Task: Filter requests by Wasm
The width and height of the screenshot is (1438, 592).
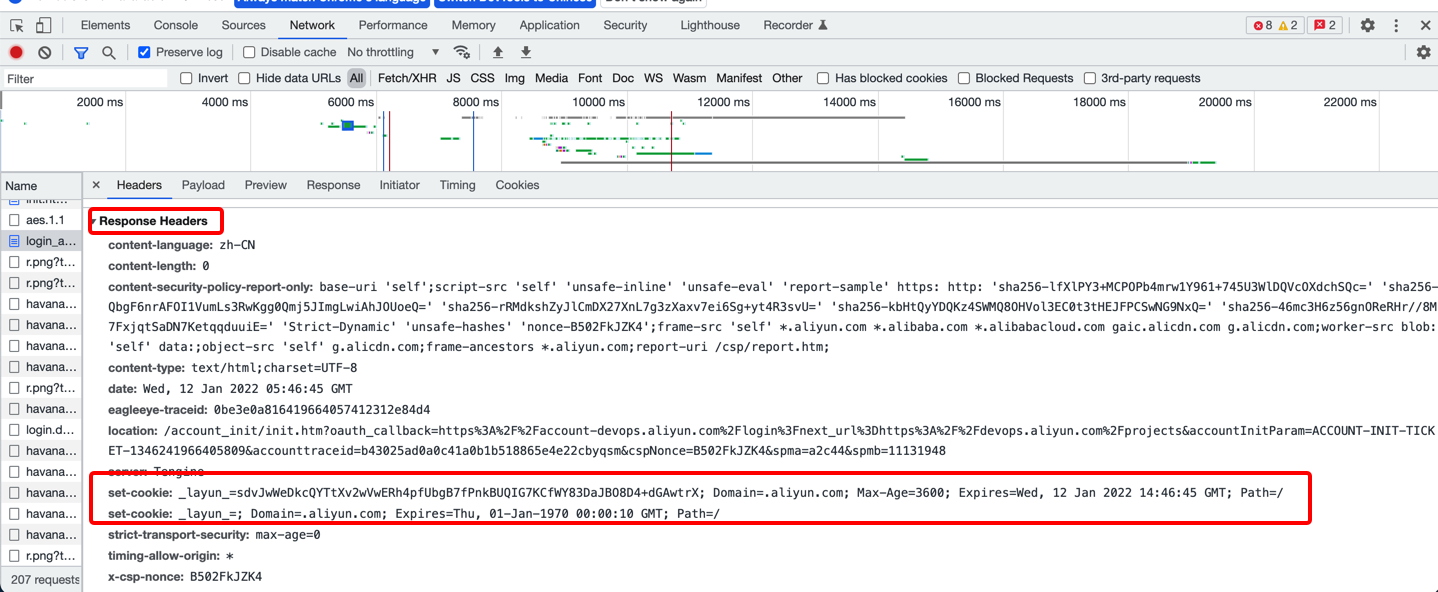Action: pyautogui.click(x=689, y=78)
